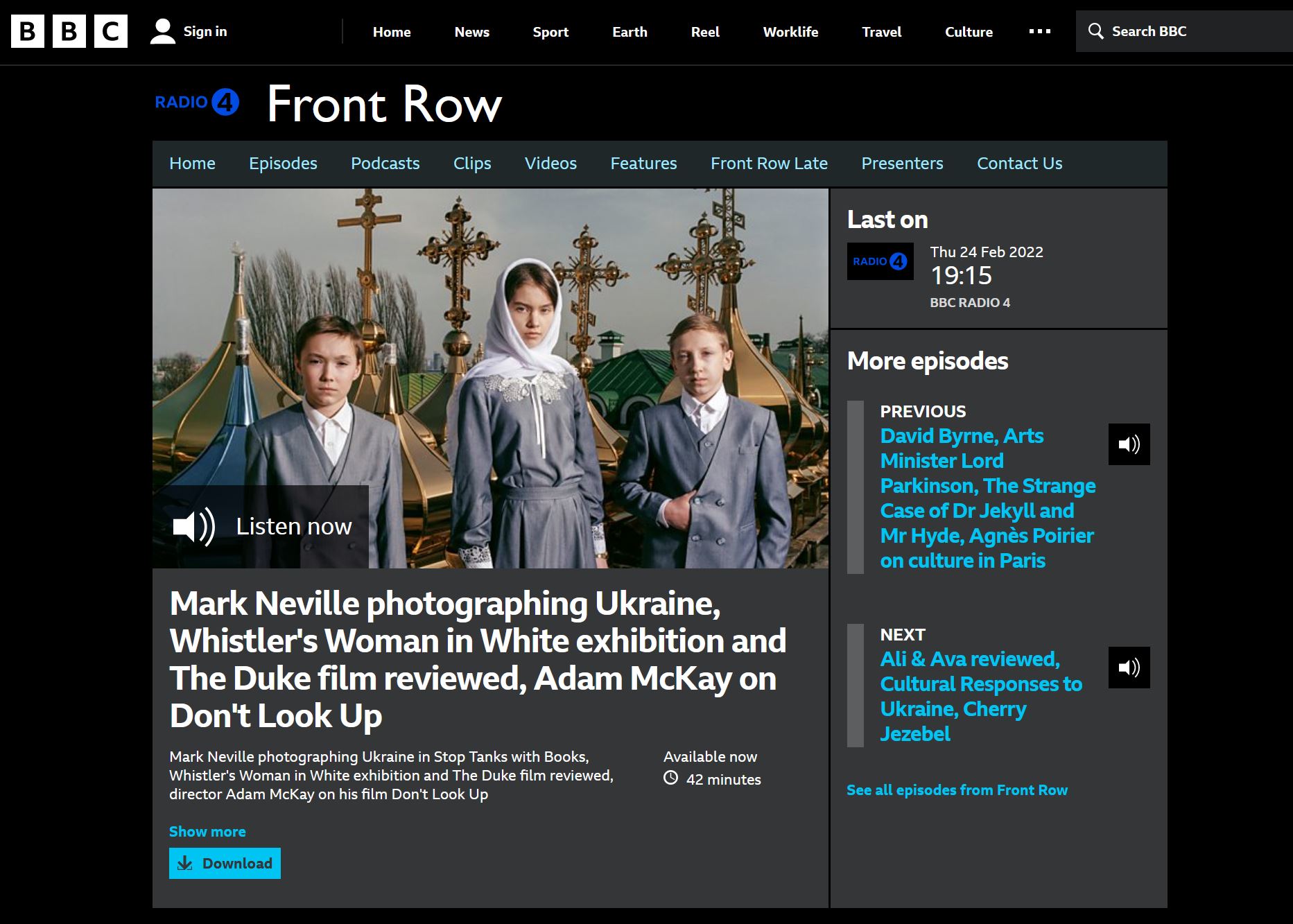Download the episode
This screenshot has width=1293, height=924.
tap(225, 864)
